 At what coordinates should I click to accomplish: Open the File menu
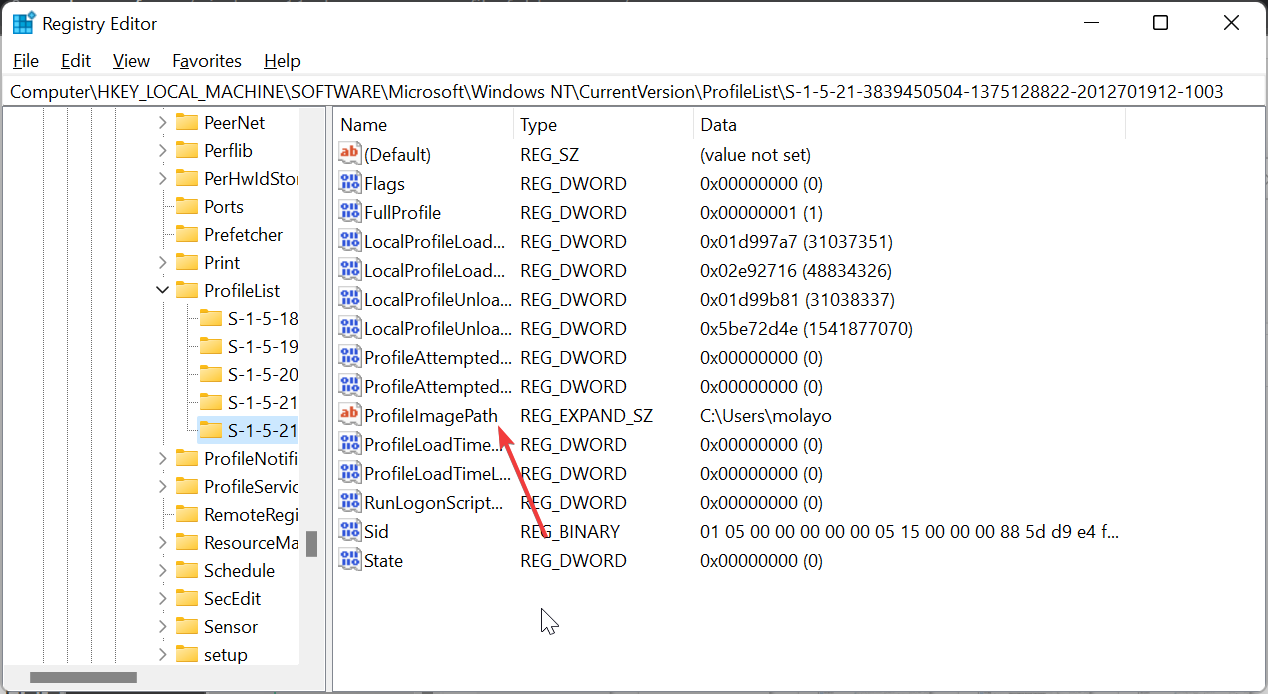[x=26, y=61]
